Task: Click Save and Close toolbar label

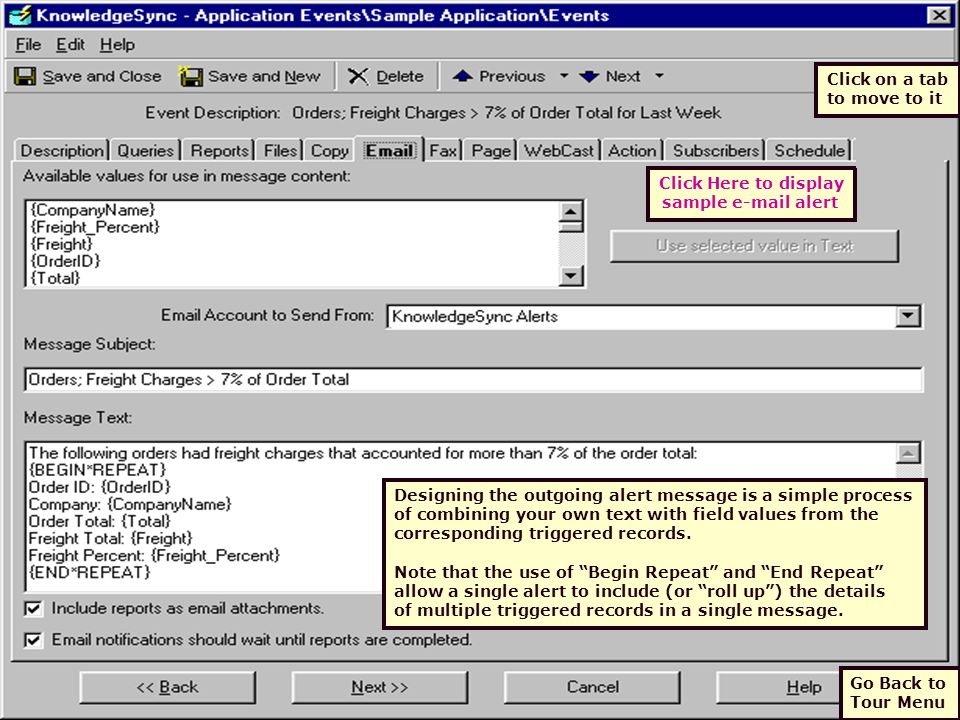Action: [x=102, y=77]
